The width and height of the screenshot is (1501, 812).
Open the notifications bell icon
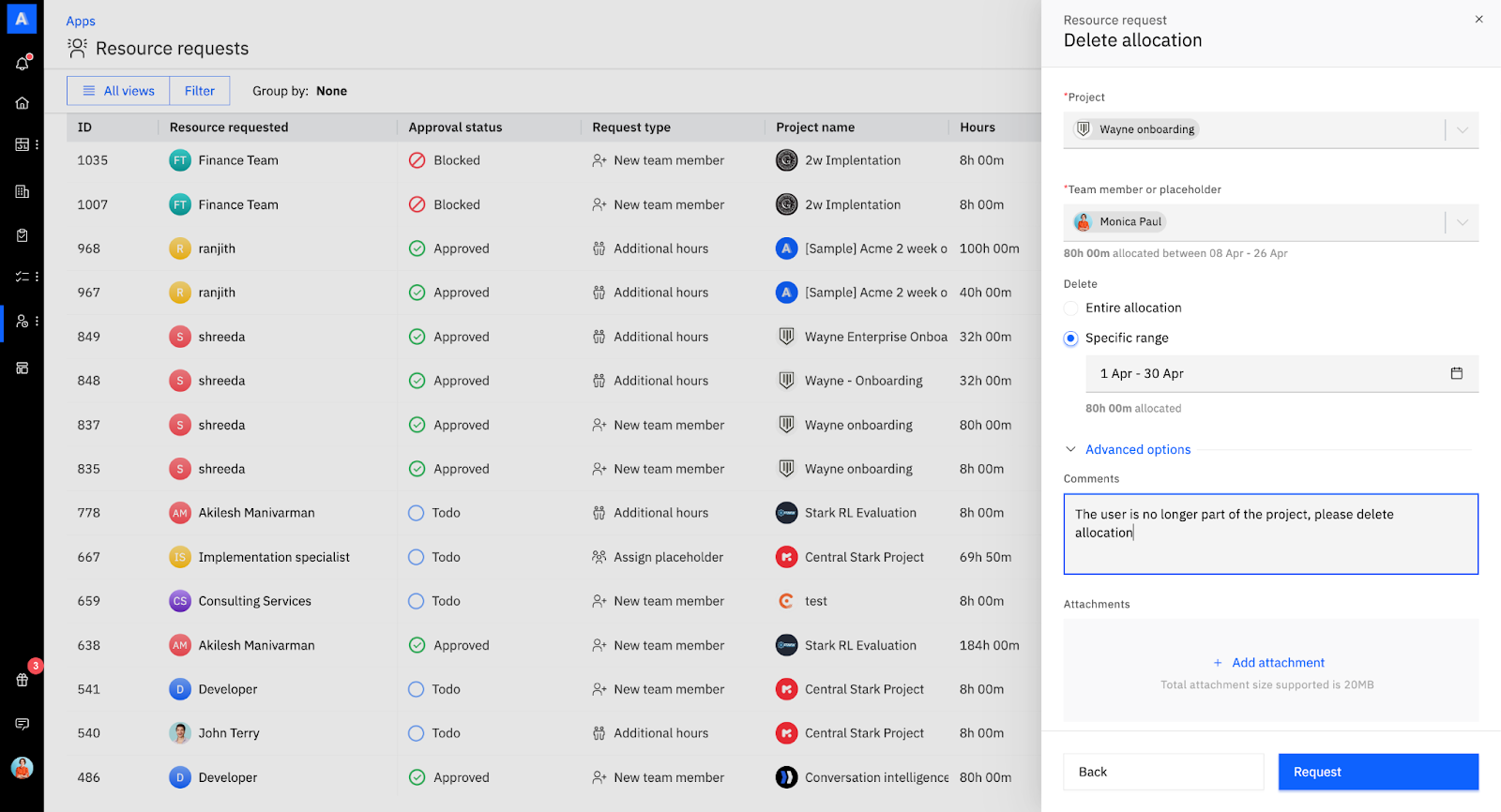tap(23, 63)
